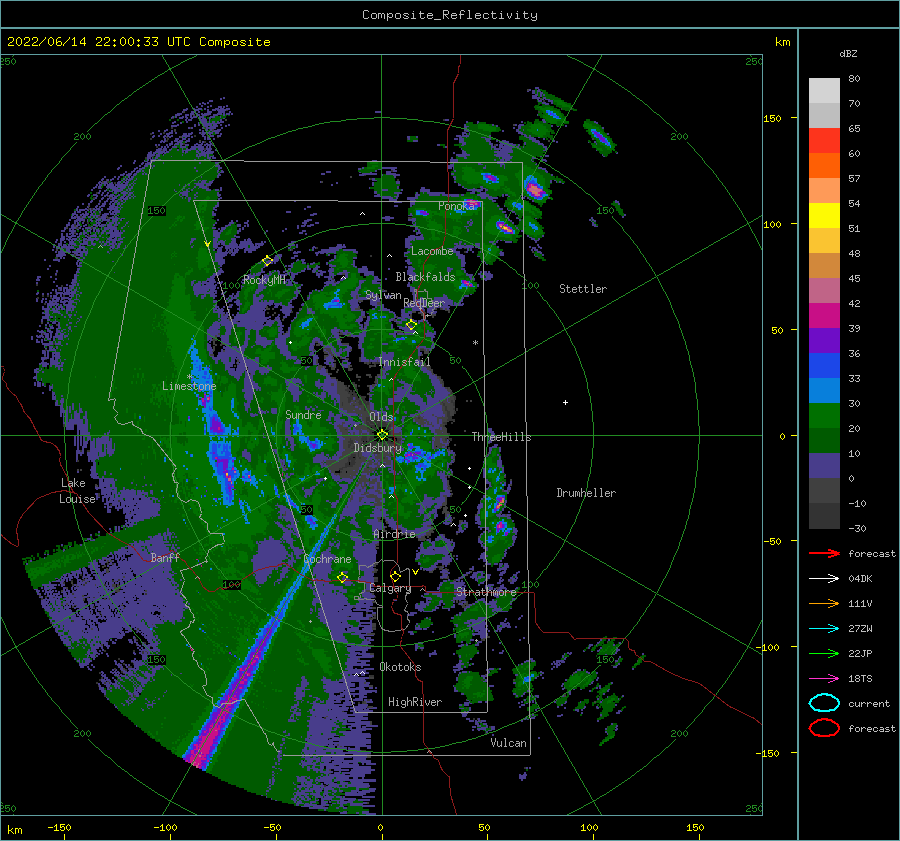Click the orange swatch between 60 and 57 dBZ
Image resolution: width=900 pixels, height=841 pixels.
click(x=824, y=166)
